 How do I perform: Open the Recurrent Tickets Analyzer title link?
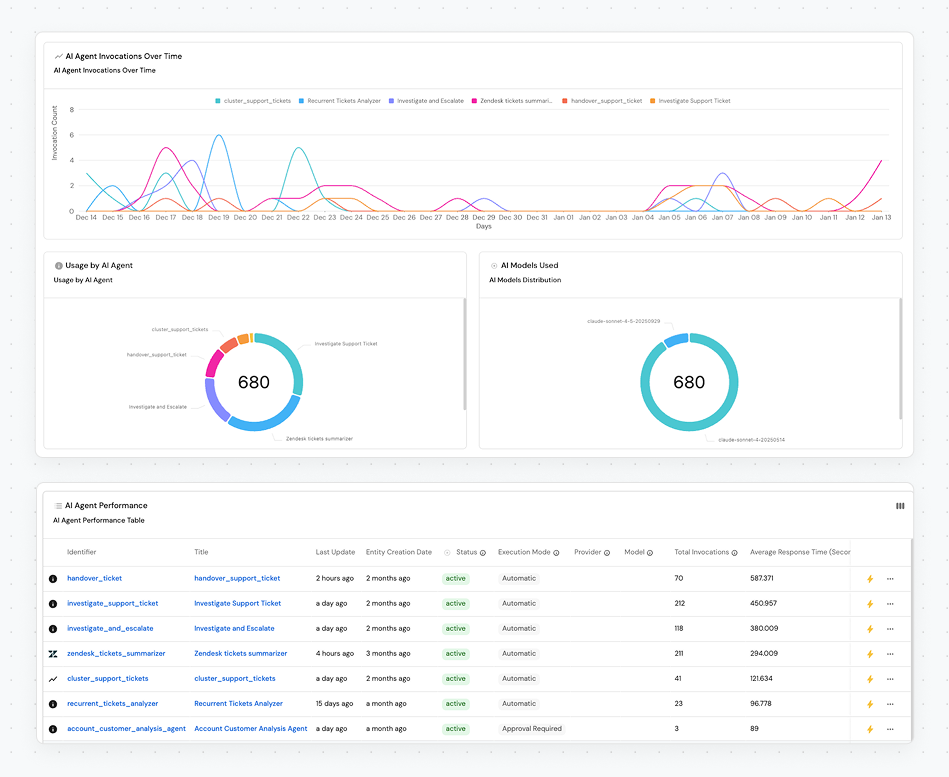point(238,704)
